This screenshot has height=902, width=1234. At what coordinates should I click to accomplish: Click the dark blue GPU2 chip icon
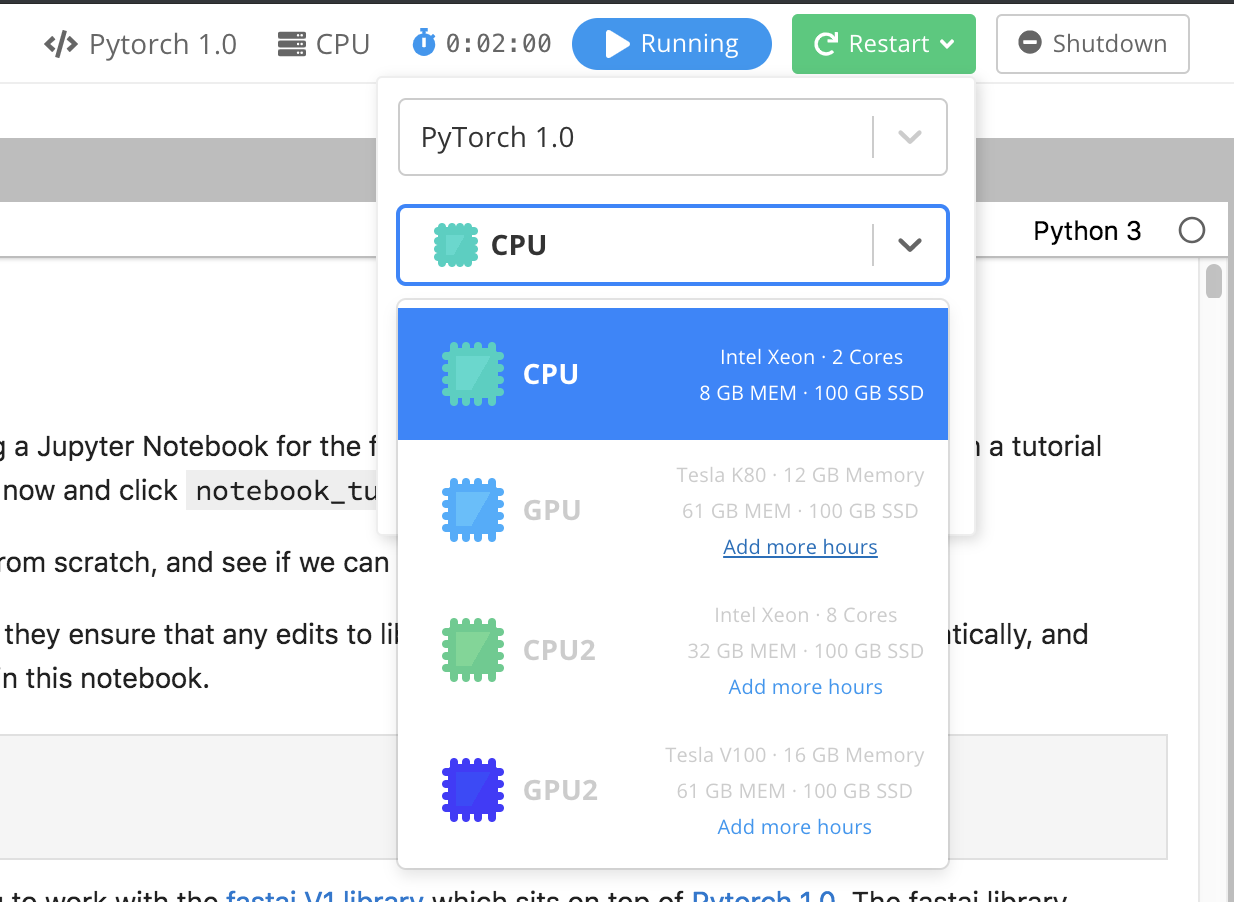pyautogui.click(x=473, y=790)
